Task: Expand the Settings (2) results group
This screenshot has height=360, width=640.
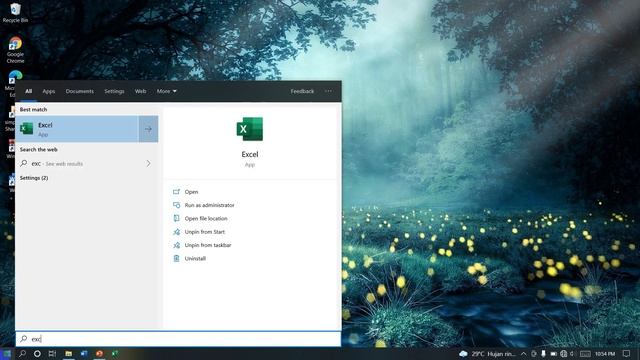Action: click(x=34, y=178)
